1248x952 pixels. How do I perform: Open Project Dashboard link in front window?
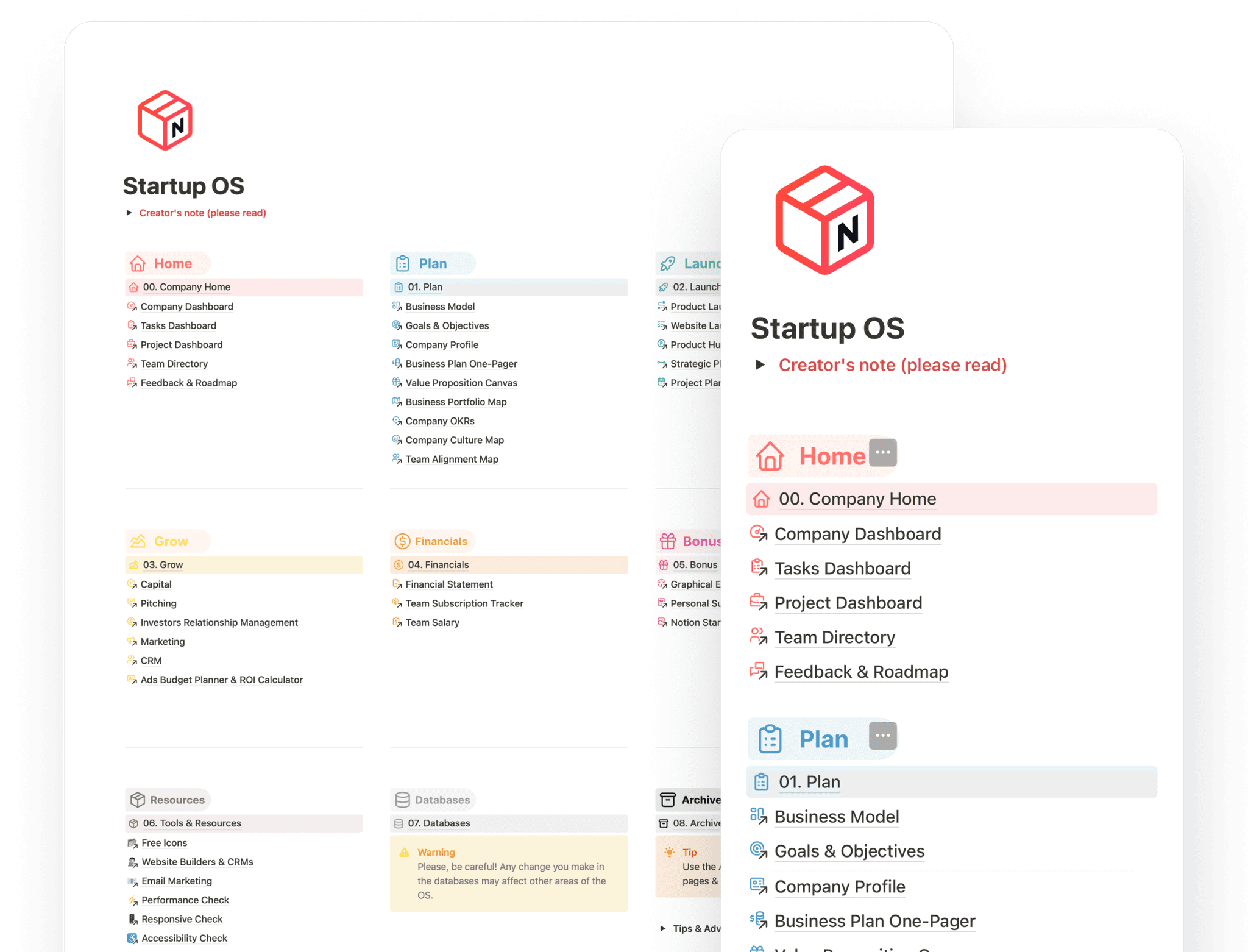pos(848,603)
